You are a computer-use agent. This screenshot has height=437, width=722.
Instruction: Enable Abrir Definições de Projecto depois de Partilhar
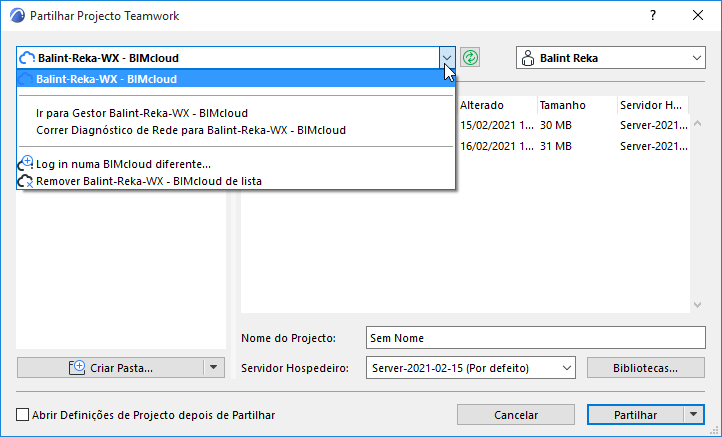(x=23, y=415)
